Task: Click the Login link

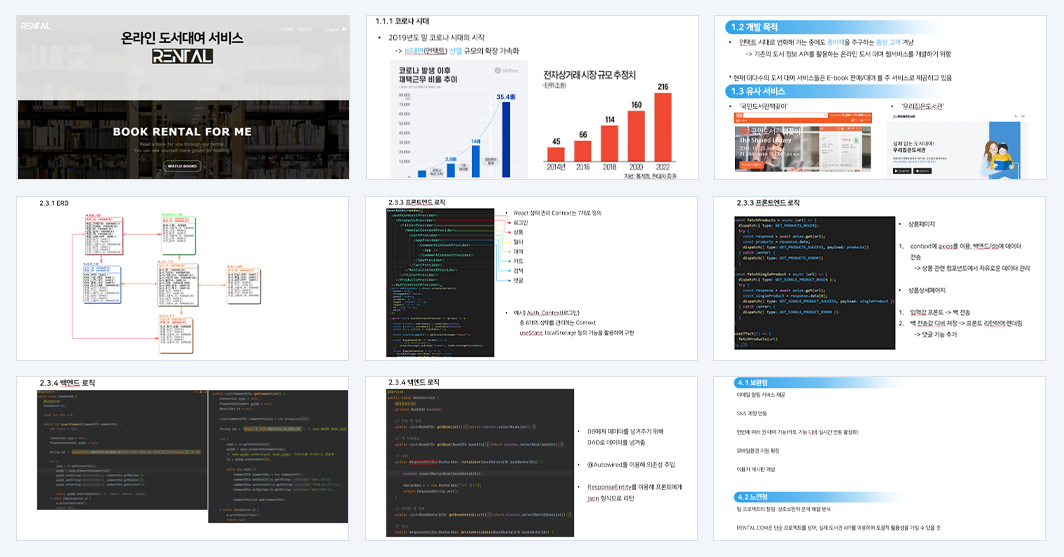Action: click(x=332, y=29)
